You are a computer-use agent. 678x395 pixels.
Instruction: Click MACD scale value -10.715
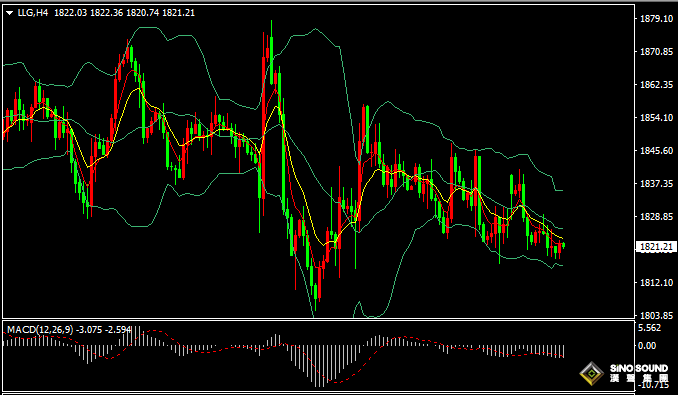tap(654, 385)
